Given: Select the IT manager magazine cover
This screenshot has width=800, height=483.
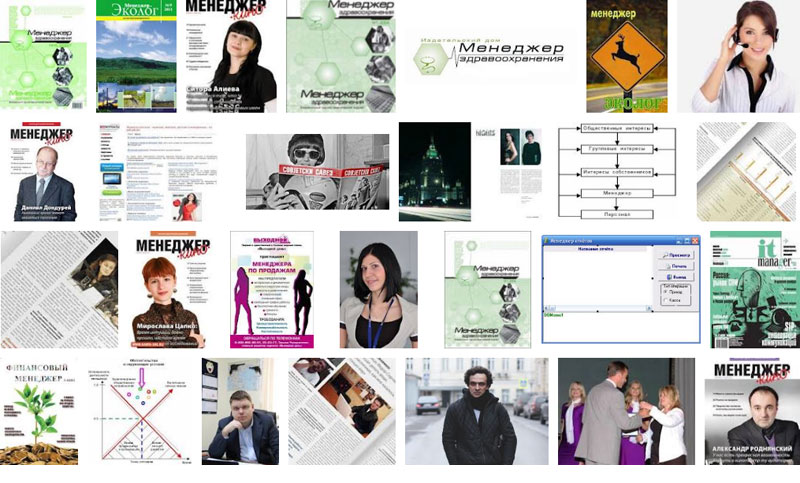Looking at the screenshot, I should [755, 290].
